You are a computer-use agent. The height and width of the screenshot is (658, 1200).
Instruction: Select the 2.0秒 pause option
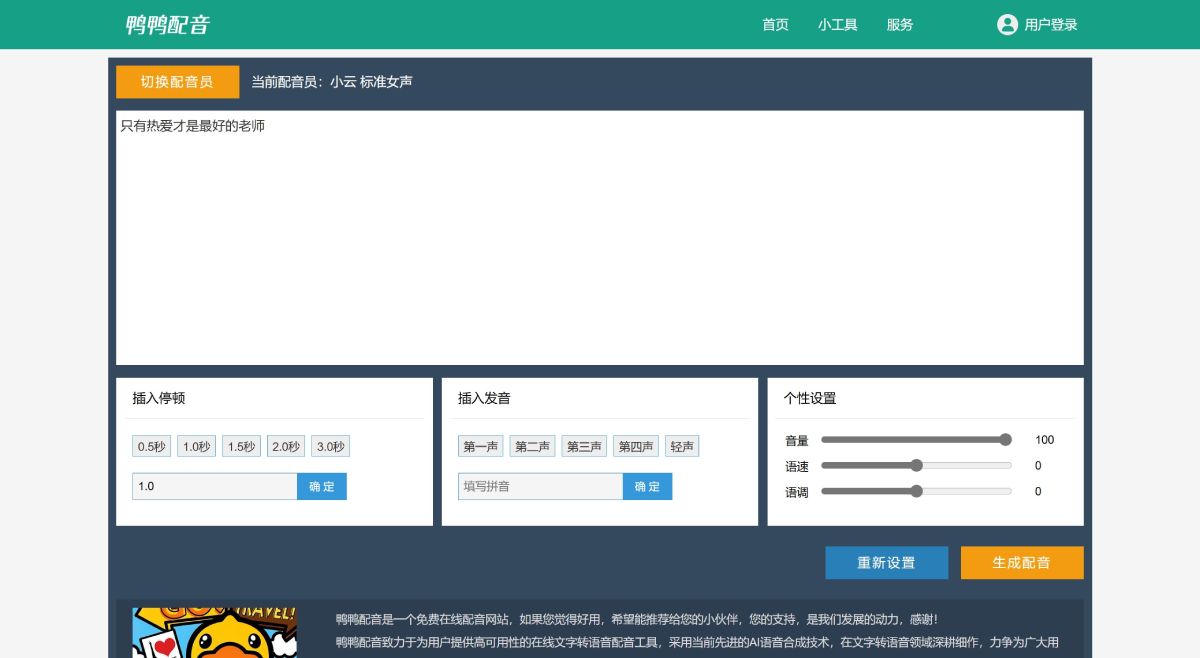[x=285, y=446]
